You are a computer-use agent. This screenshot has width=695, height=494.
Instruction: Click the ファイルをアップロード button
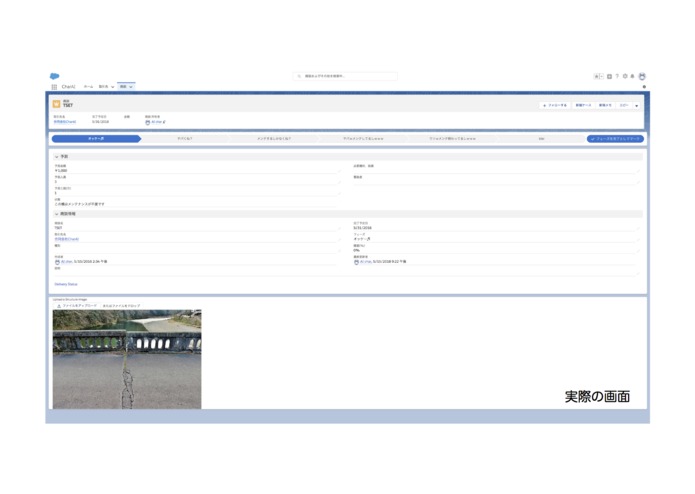(77, 306)
